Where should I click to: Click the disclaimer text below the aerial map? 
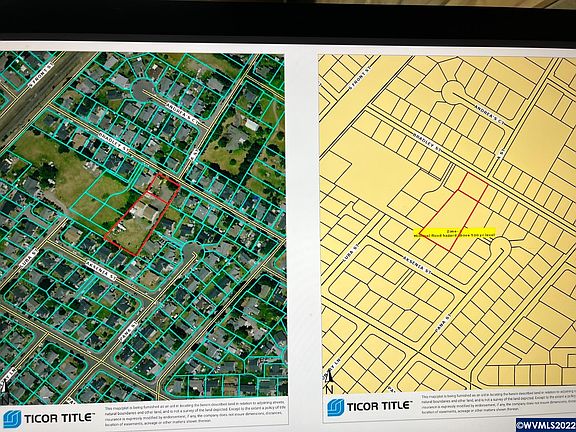pyautogui.click(x=195, y=414)
